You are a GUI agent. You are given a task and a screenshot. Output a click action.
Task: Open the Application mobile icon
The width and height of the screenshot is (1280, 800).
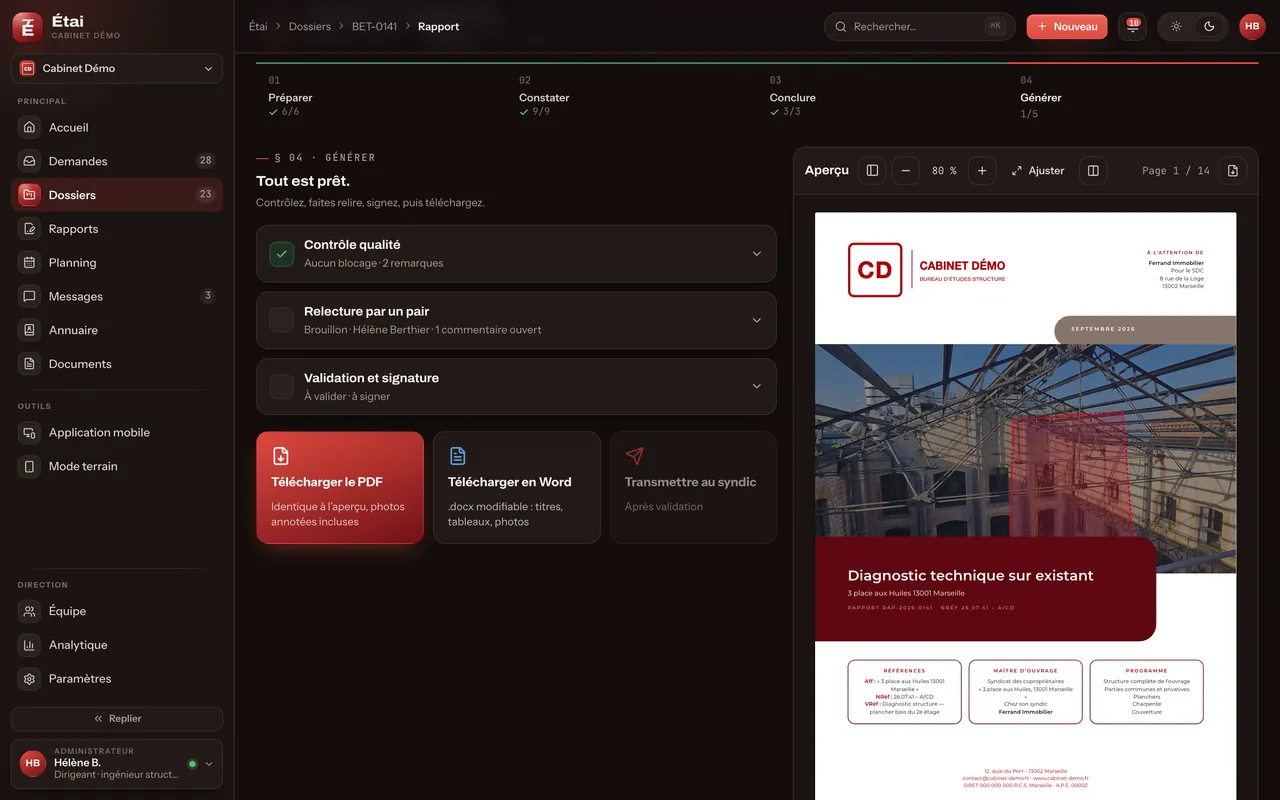pos(30,433)
